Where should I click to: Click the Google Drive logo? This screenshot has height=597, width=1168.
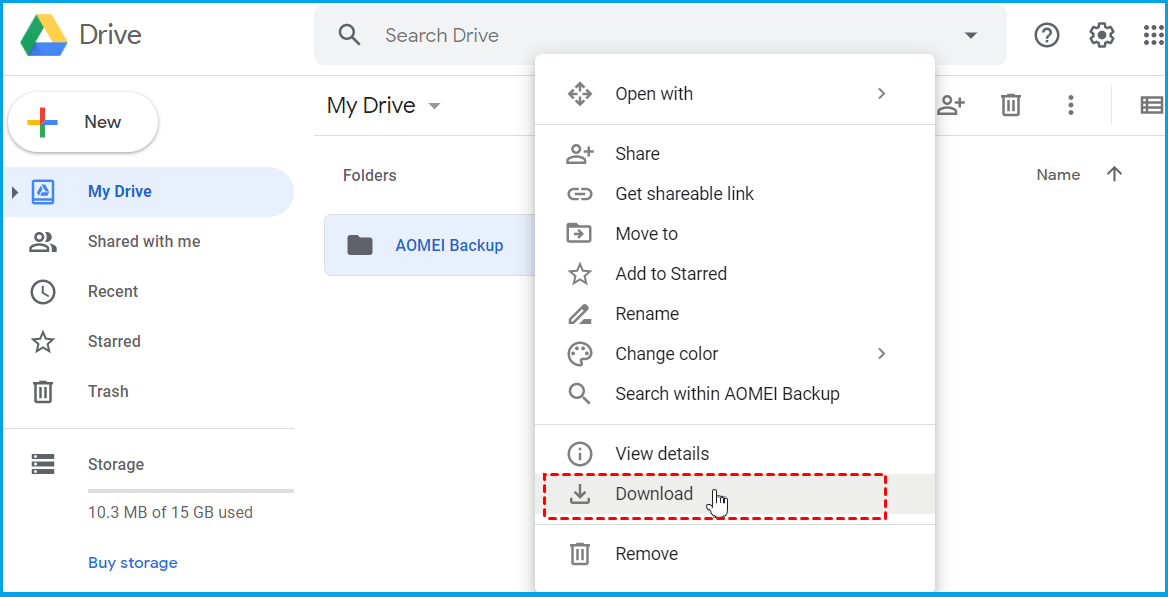44,34
